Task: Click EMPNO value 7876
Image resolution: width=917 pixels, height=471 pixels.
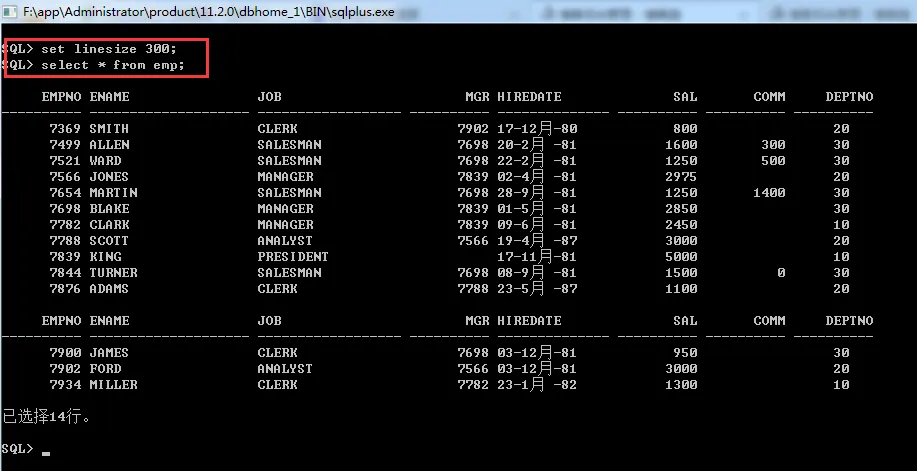Action: 66,288
